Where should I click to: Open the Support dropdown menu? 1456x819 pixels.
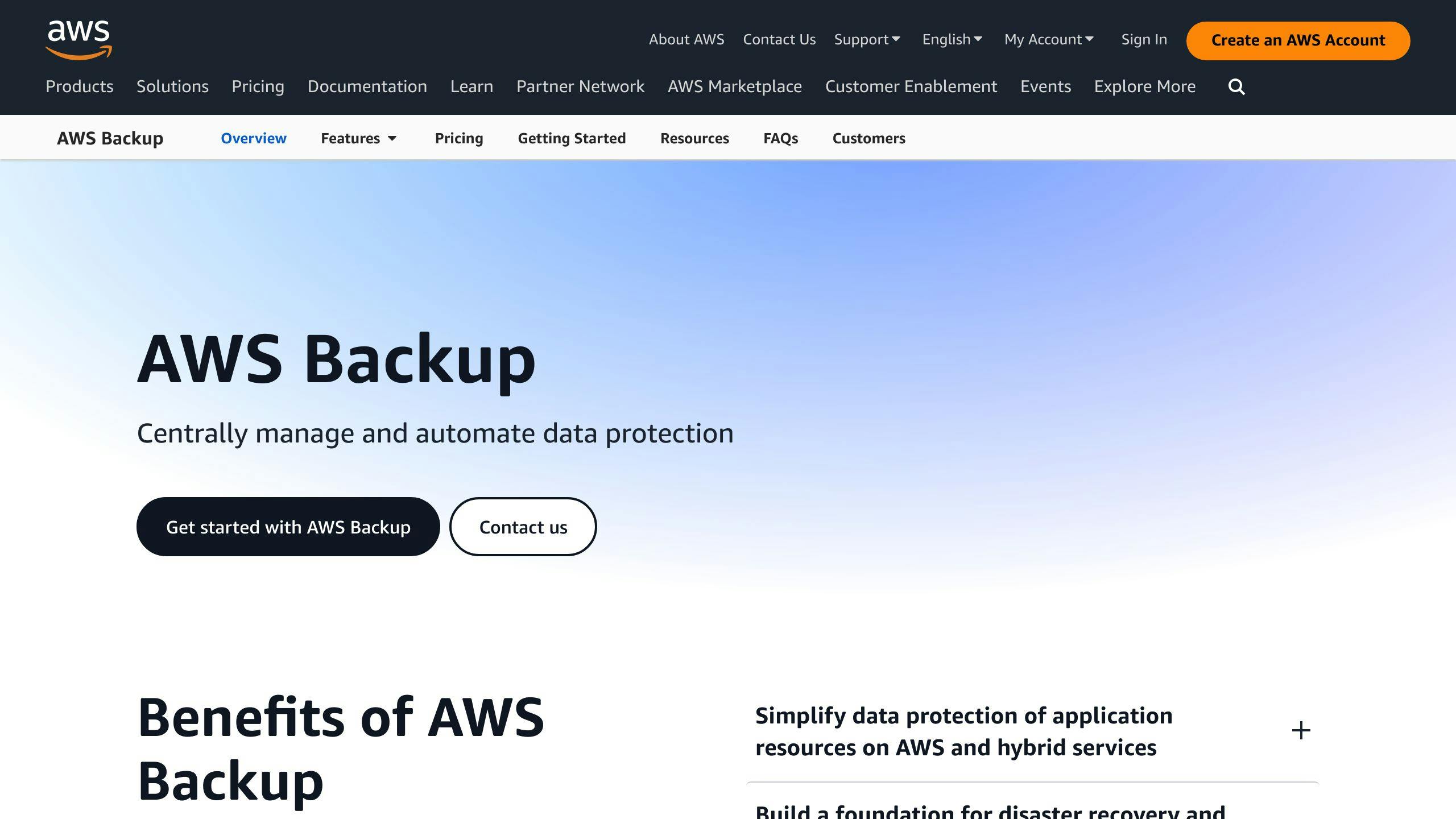point(866,38)
